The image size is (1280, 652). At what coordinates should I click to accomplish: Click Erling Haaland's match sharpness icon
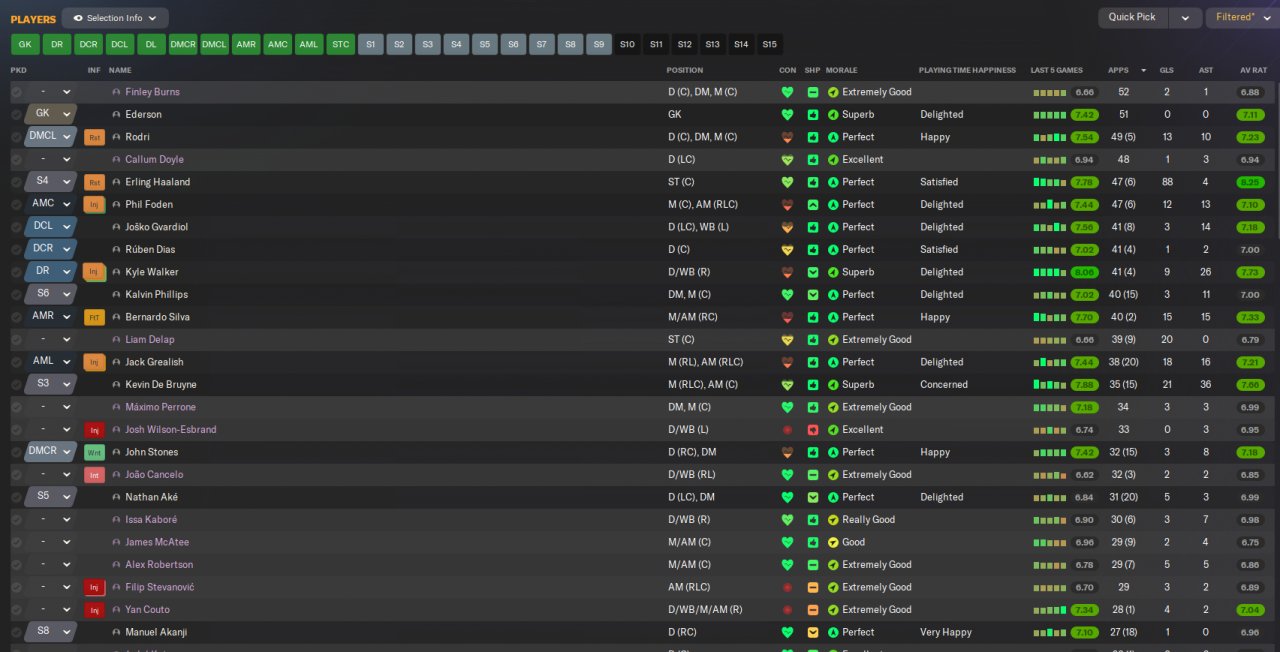click(x=813, y=182)
